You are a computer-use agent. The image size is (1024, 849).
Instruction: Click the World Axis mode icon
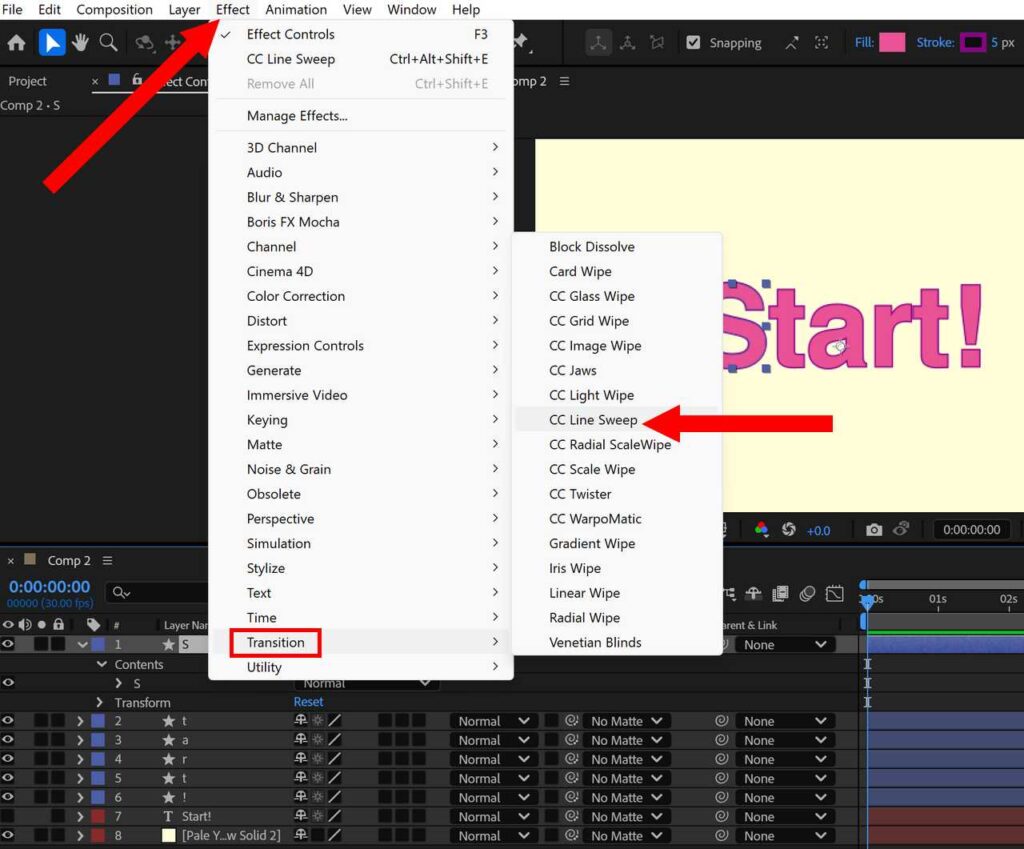tap(628, 43)
